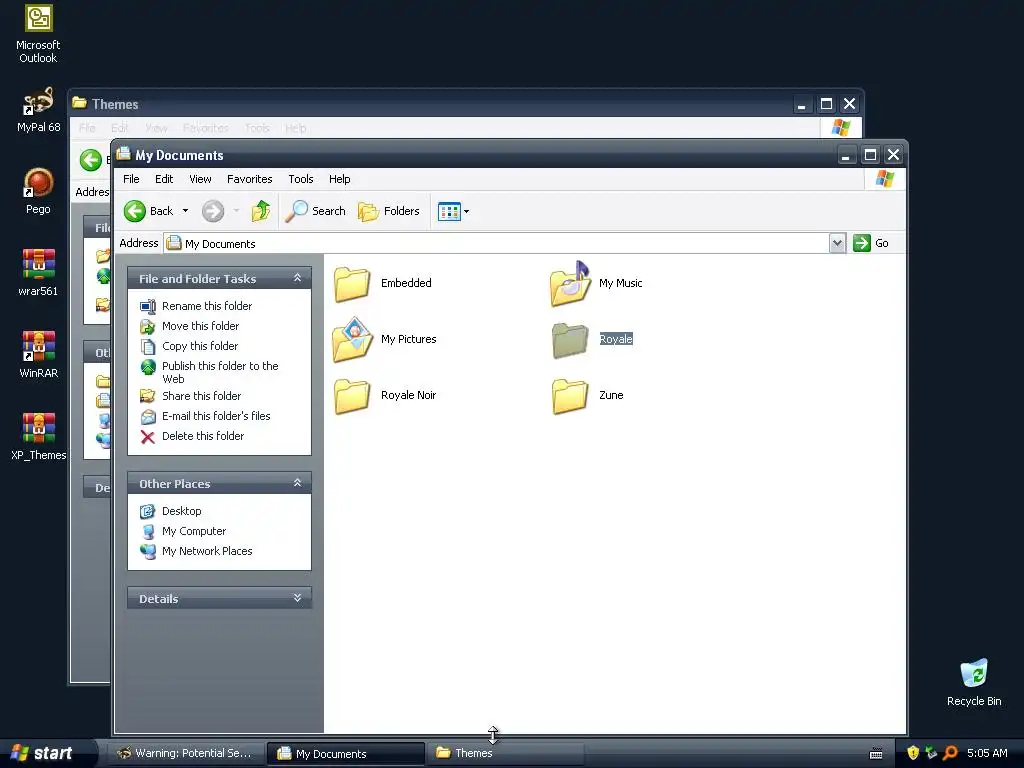This screenshot has height=768, width=1024.
Task: Click the Go button next to Address
Action: click(871, 243)
